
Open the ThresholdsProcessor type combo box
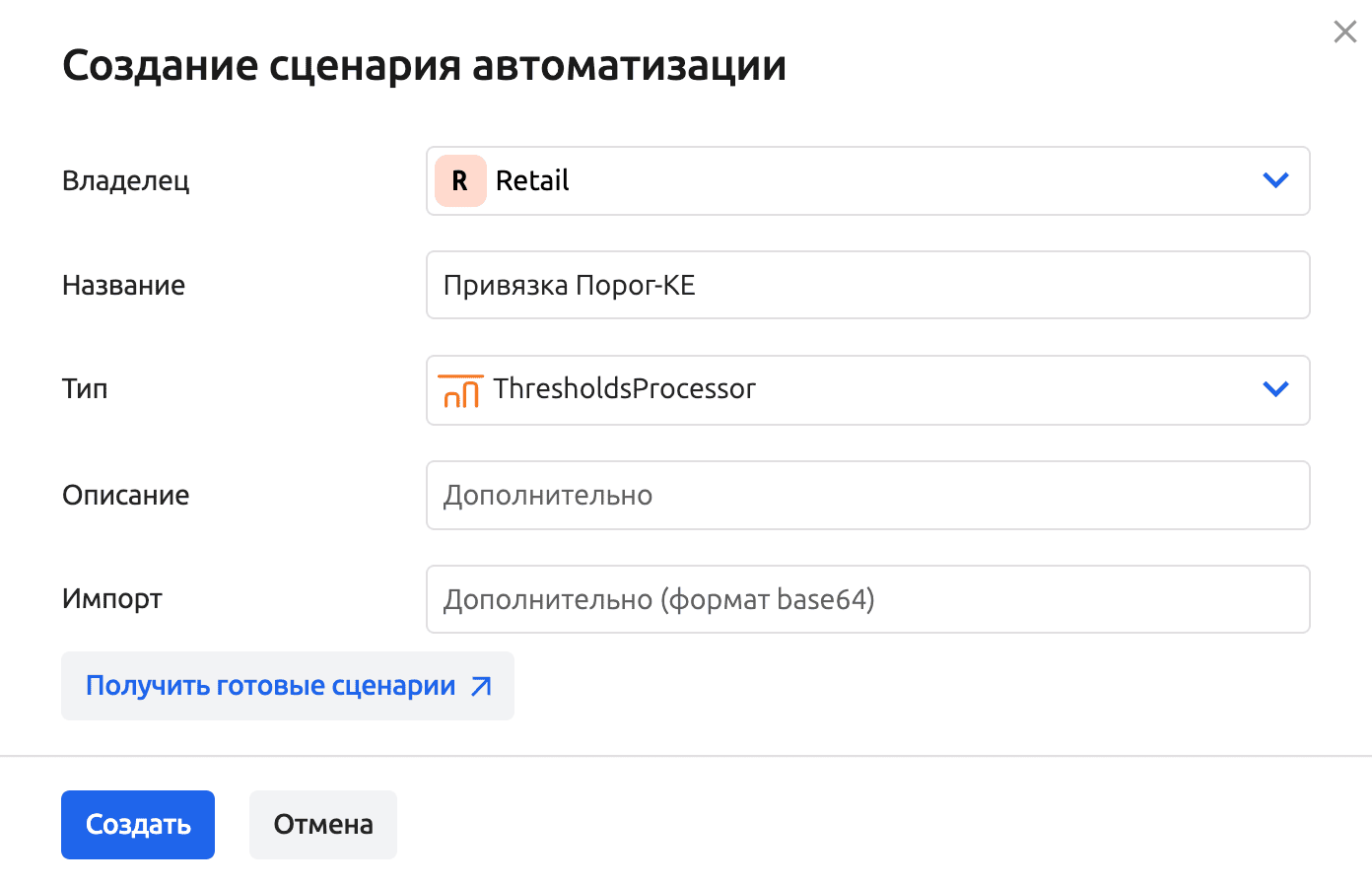867,390
